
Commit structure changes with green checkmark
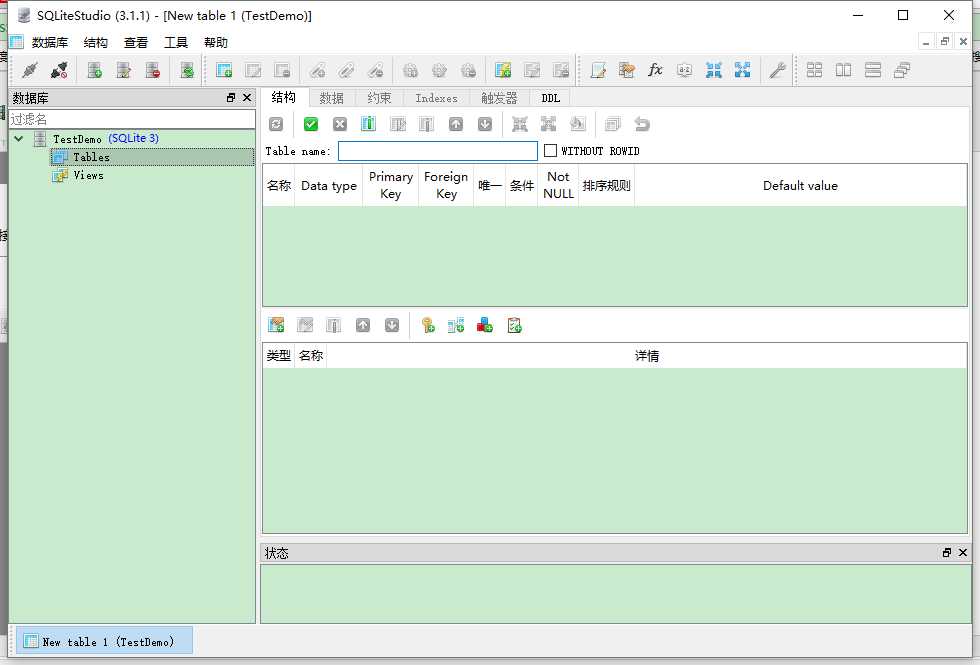[x=311, y=124]
